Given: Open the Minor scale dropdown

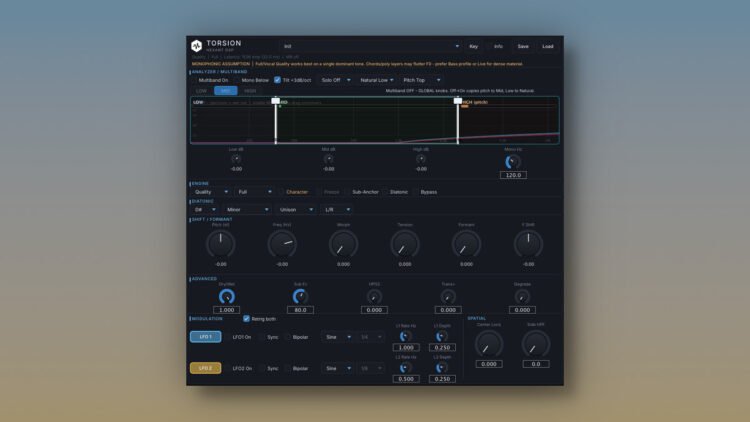Looking at the screenshot, I should pos(247,210).
